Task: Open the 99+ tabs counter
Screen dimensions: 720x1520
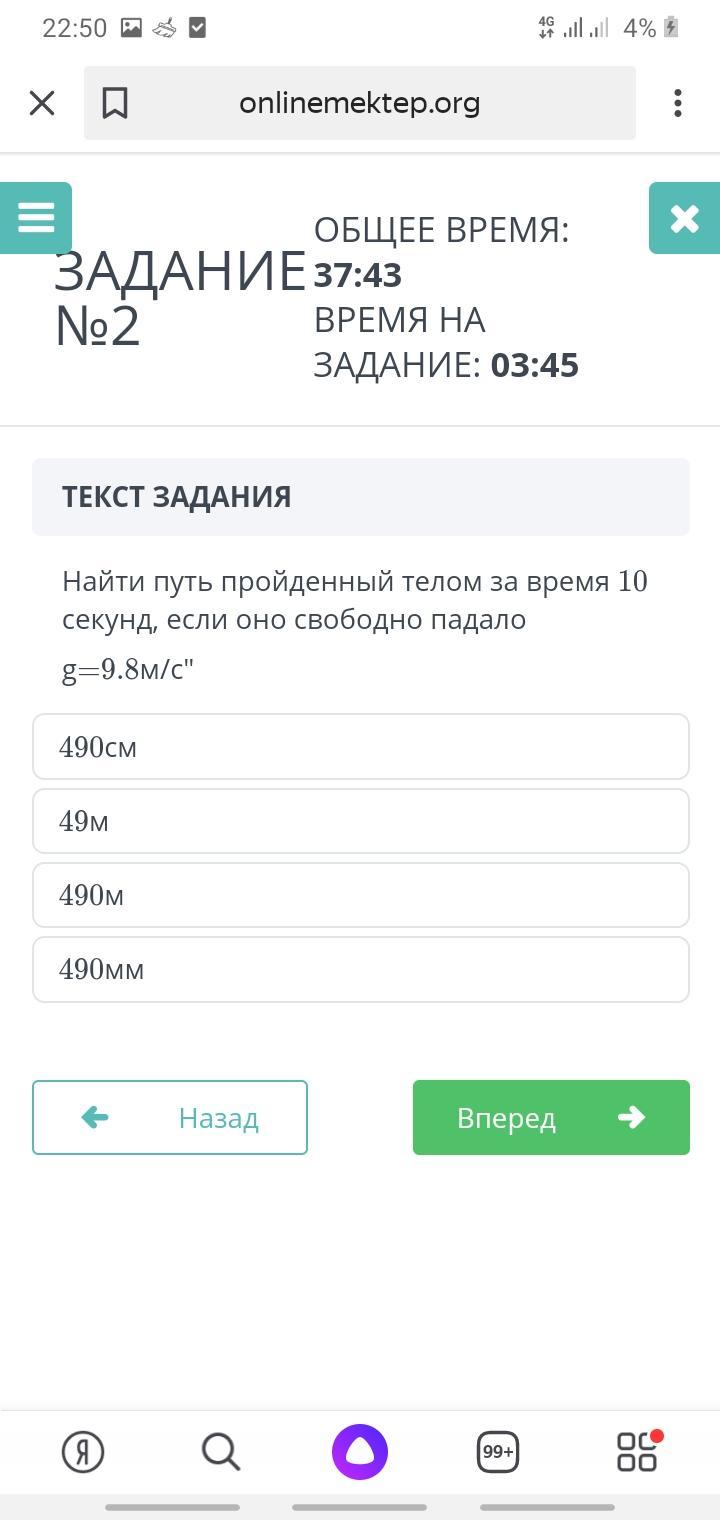Action: tap(498, 1452)
